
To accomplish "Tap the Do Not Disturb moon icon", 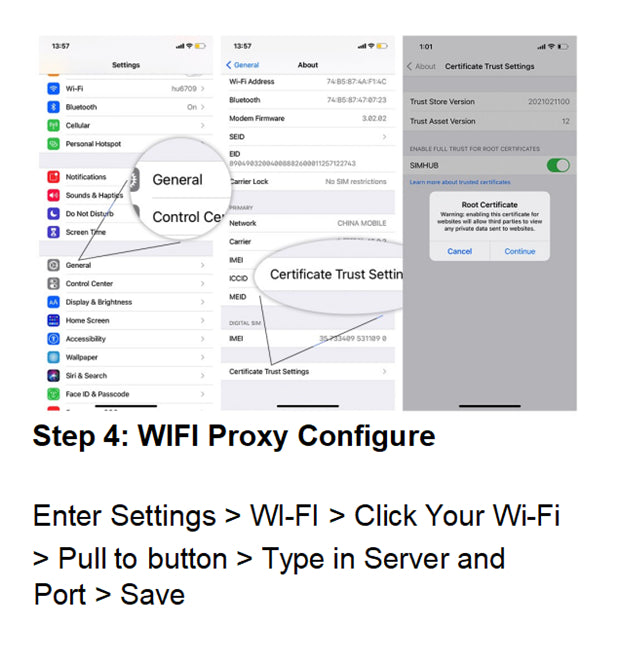I will click(53, 213).
